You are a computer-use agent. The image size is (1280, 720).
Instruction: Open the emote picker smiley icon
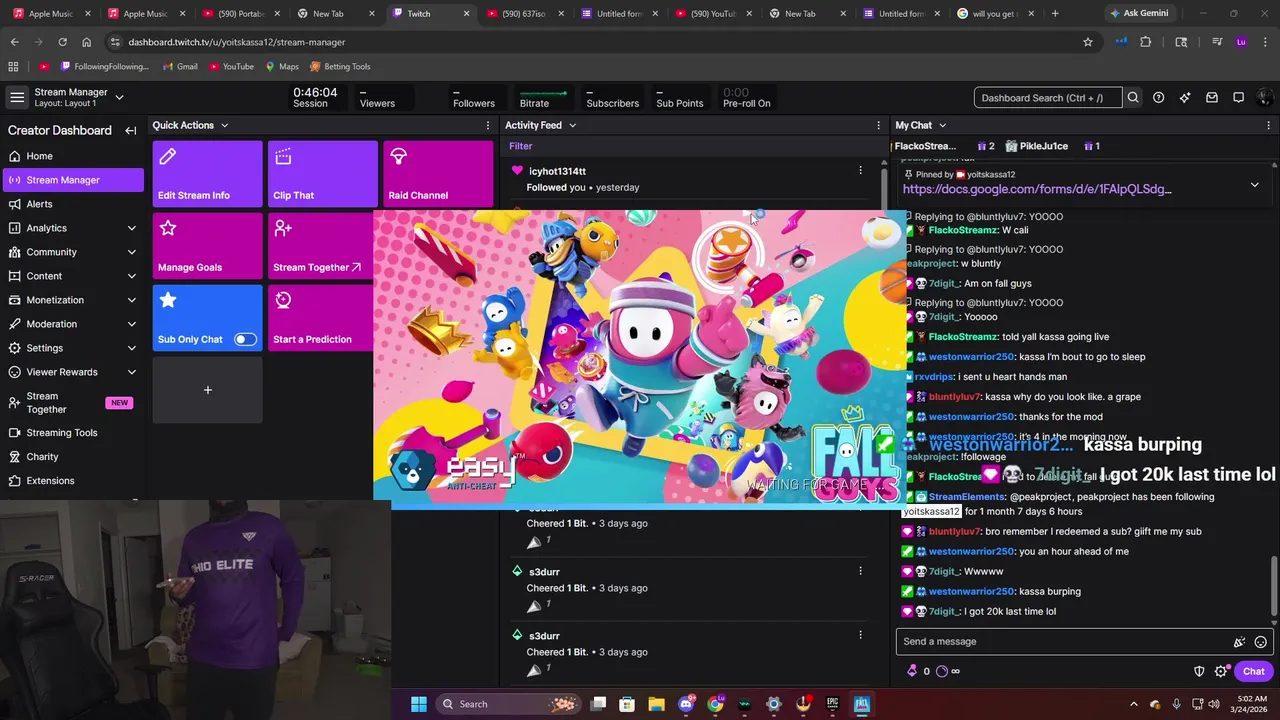1261,642
